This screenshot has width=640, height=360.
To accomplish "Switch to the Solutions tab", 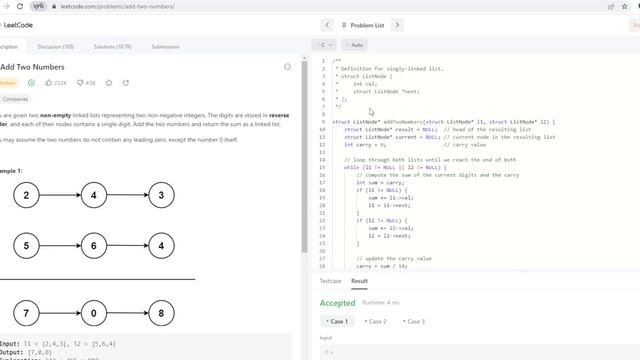I will click(x=113, y=47).
